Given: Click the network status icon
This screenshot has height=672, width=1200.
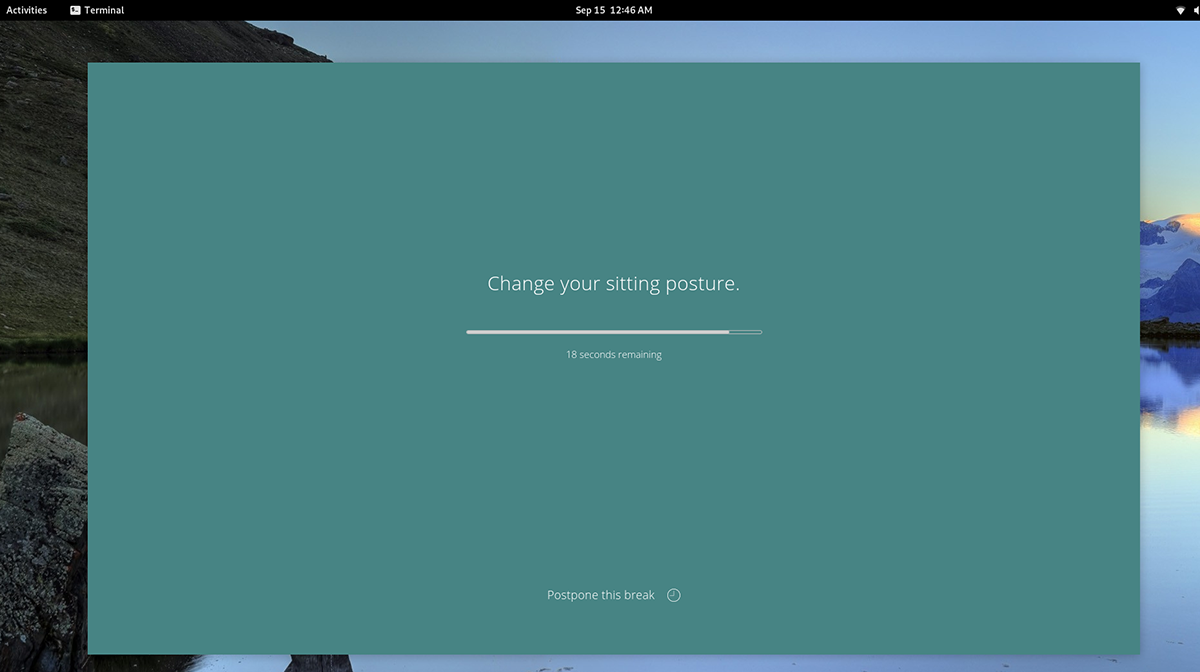Looking at the screenshot, I should click(x=1180, y=10).
